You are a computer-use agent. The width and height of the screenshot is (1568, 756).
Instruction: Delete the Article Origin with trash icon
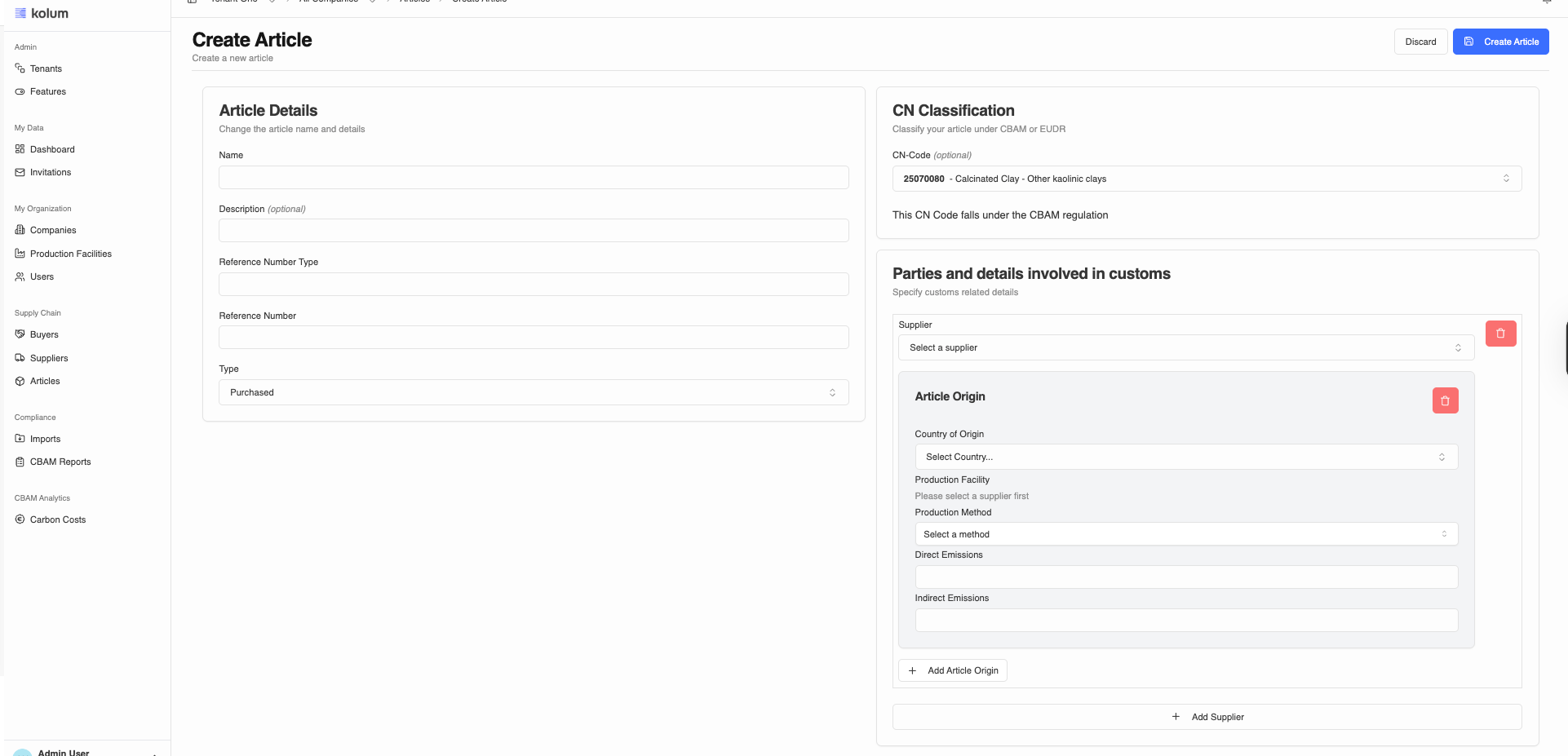(x=1445, y=400)
